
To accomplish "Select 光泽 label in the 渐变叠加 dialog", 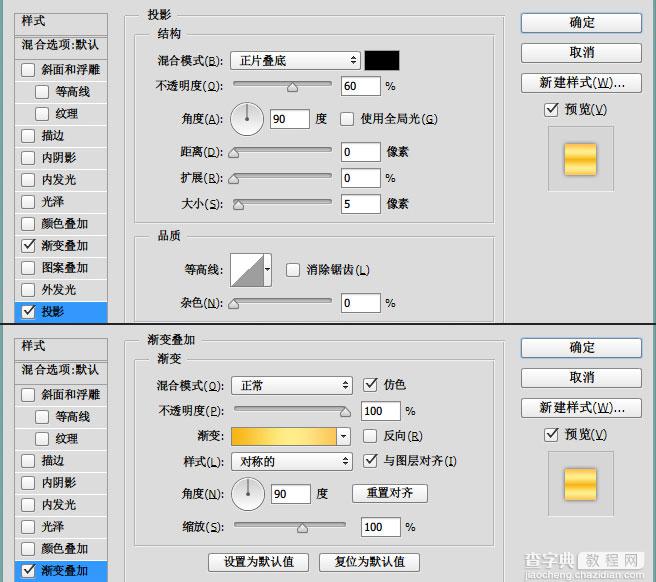I will 53,526.
